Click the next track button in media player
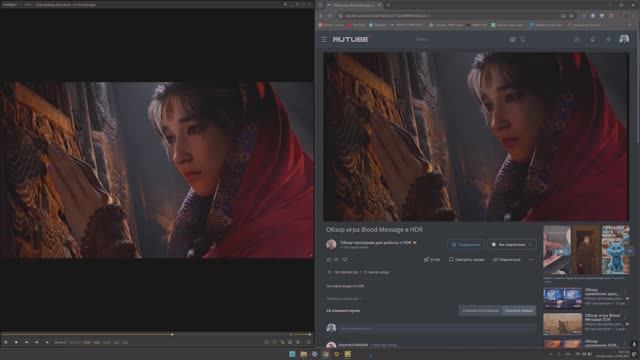 click(37, 342)
